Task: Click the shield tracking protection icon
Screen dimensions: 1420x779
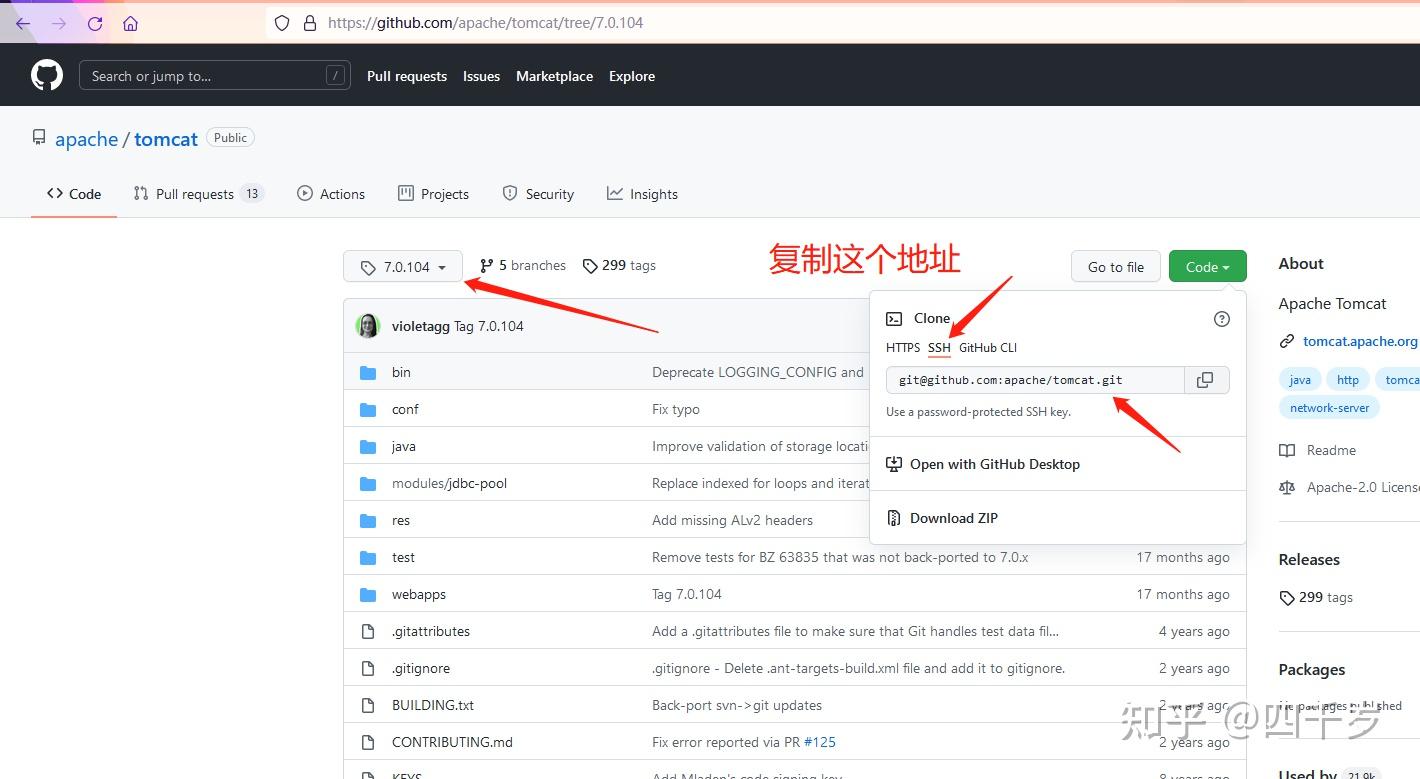Action: (282, 23)
